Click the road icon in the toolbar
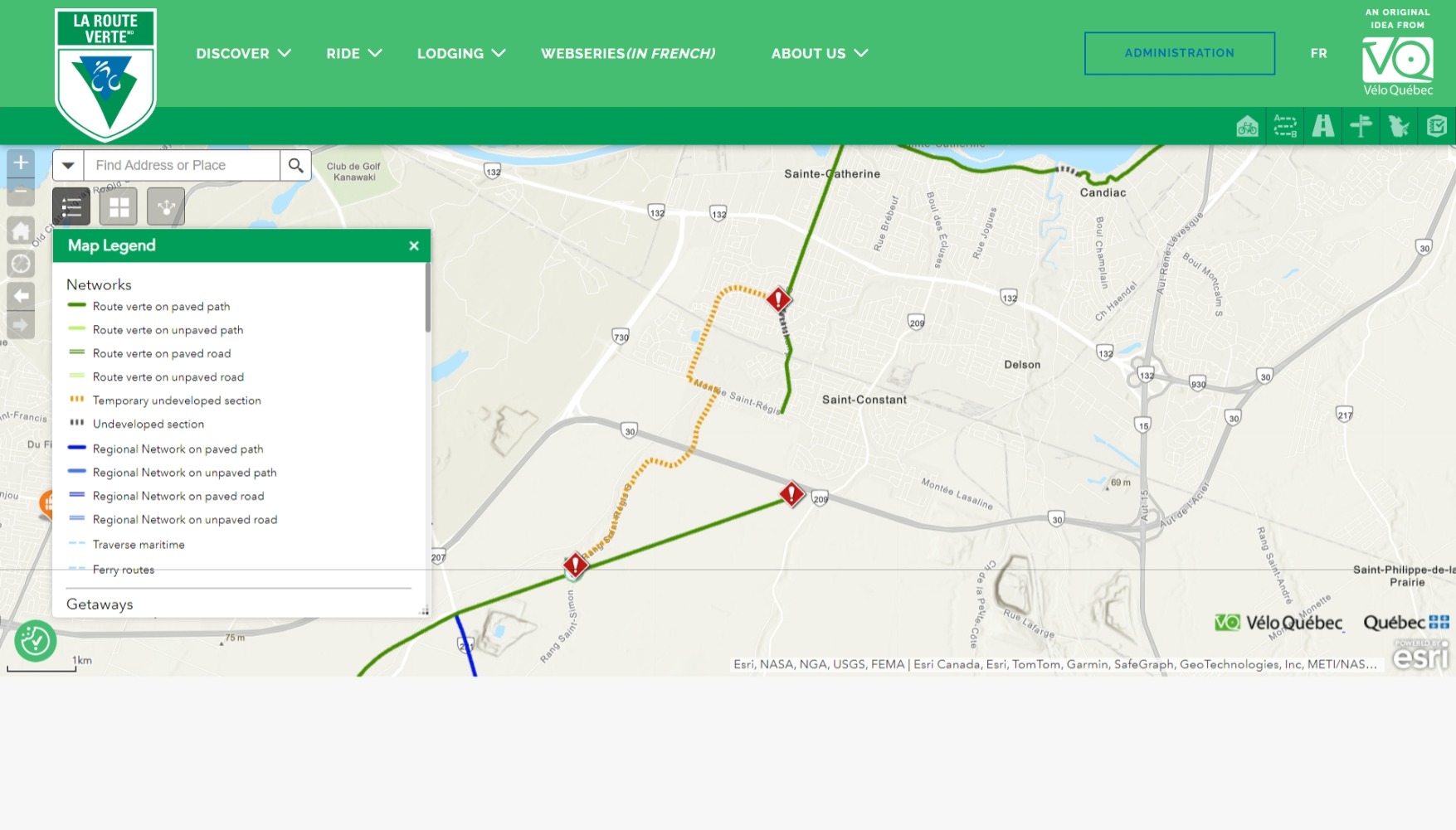The height and width of the screenshot is (830, 1456). click(1323, 126)
